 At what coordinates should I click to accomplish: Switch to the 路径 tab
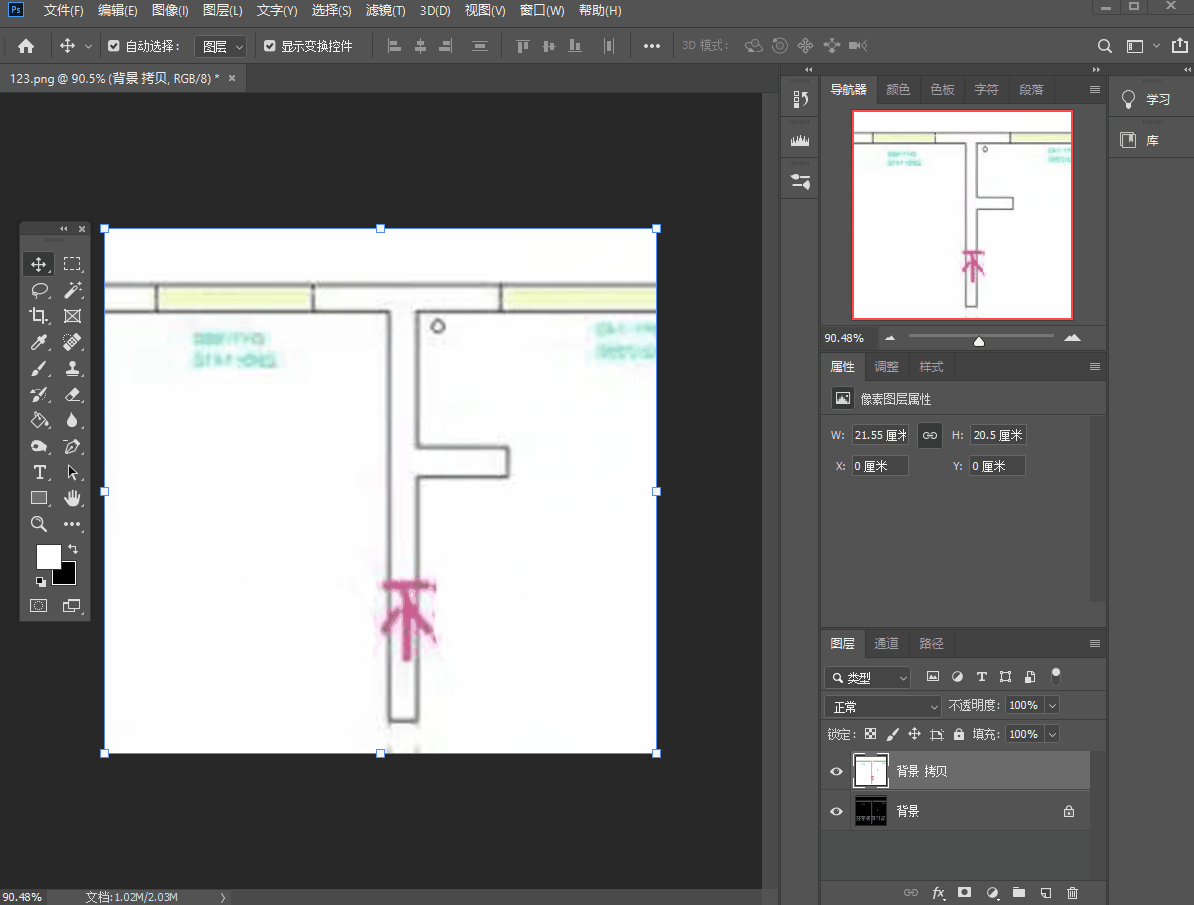point(931,644)
